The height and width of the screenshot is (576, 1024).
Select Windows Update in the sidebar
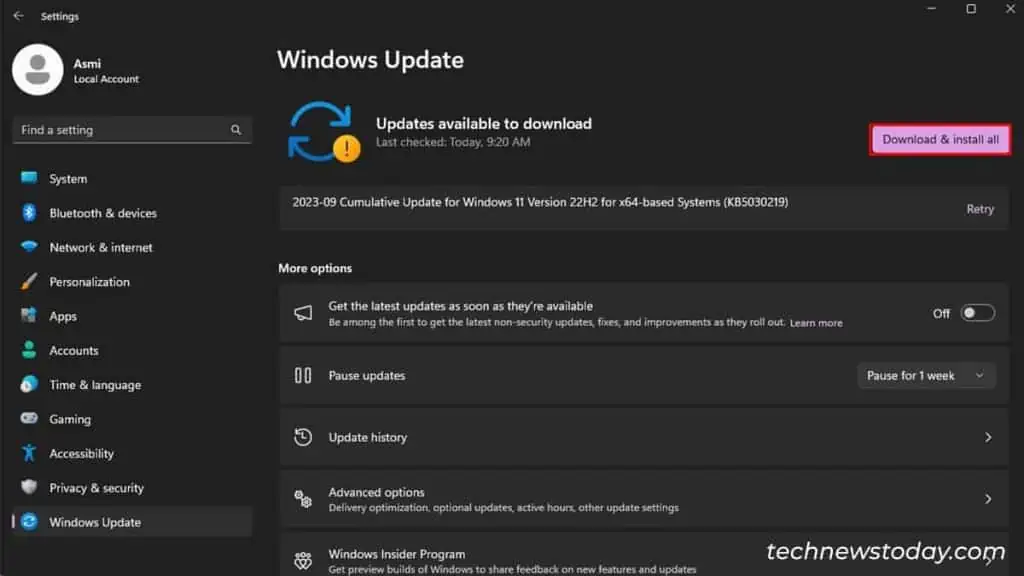92,521
